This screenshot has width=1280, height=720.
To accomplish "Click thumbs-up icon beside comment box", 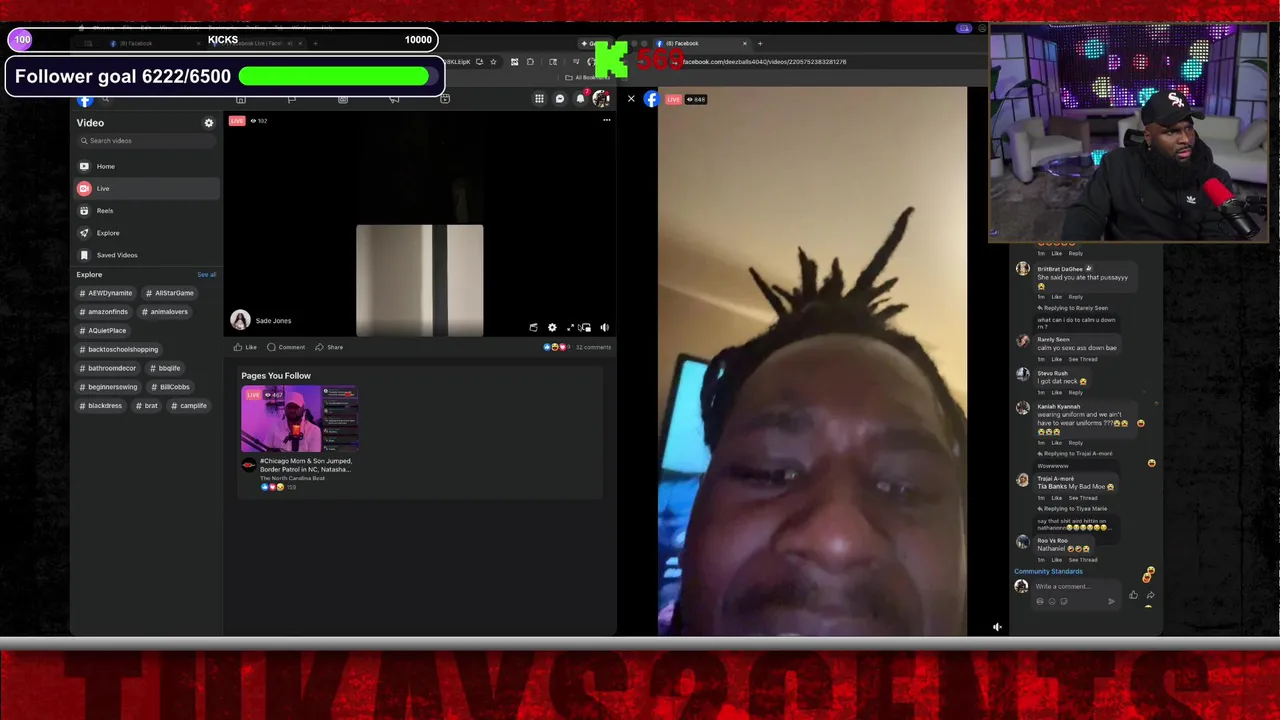I will click(x=1133, y=595).
